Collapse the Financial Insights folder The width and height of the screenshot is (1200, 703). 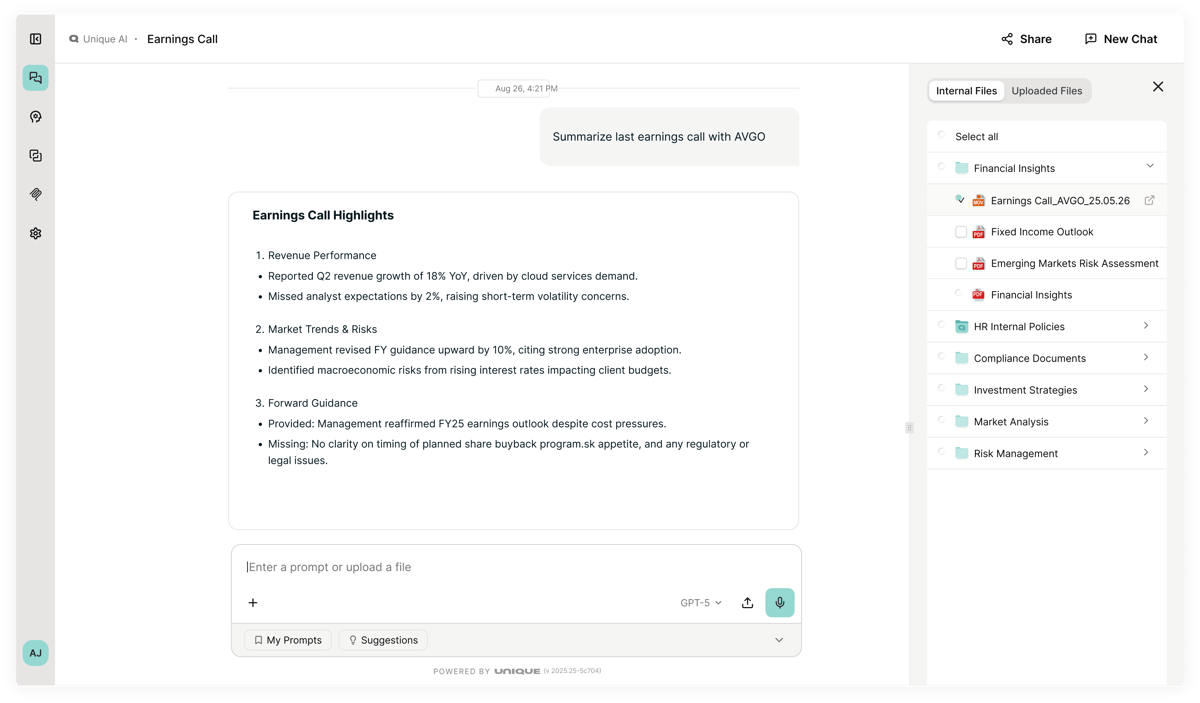tap(1150, 167)
